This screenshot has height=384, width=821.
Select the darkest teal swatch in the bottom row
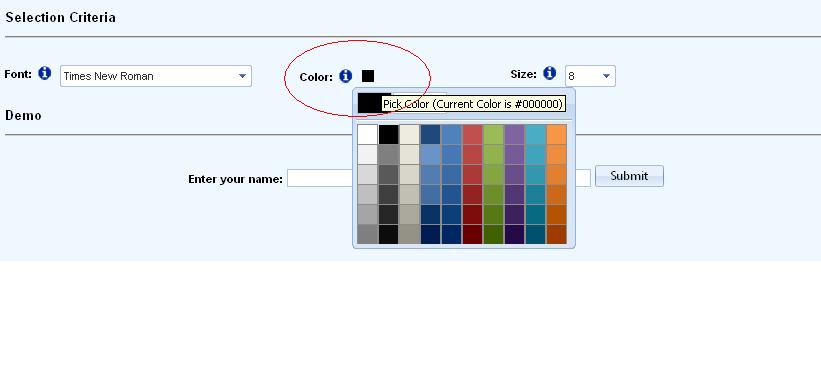pyautogui.click(x=535, y=234)
